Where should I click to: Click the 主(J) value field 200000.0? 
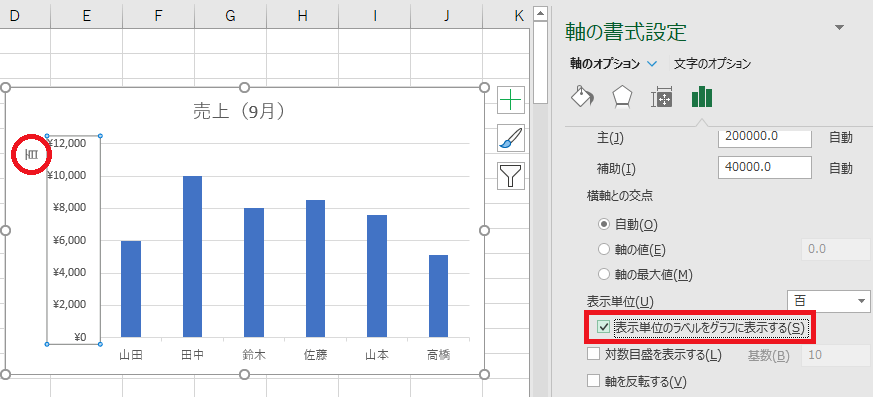(764, 138)
